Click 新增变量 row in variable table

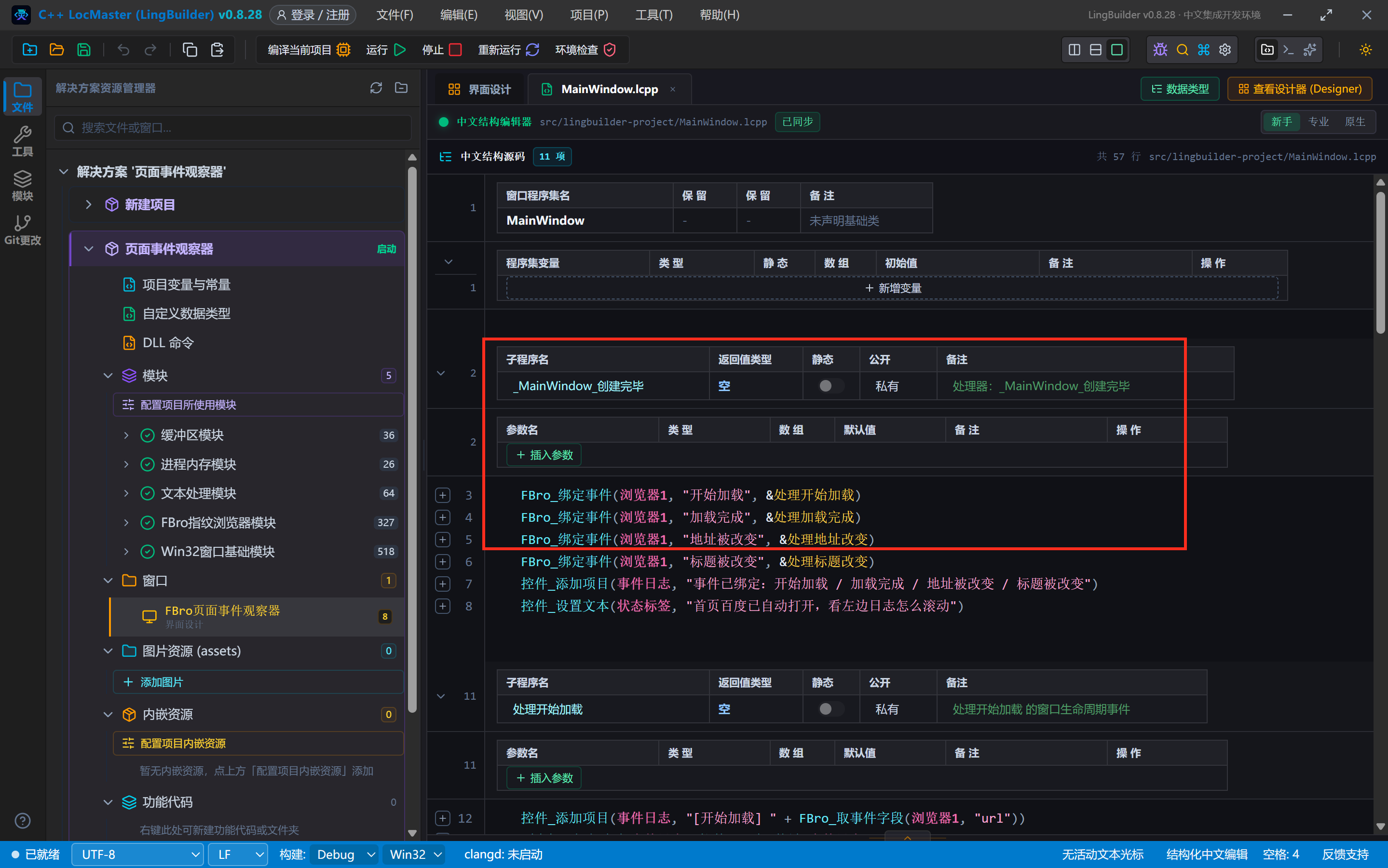(892, 288)
